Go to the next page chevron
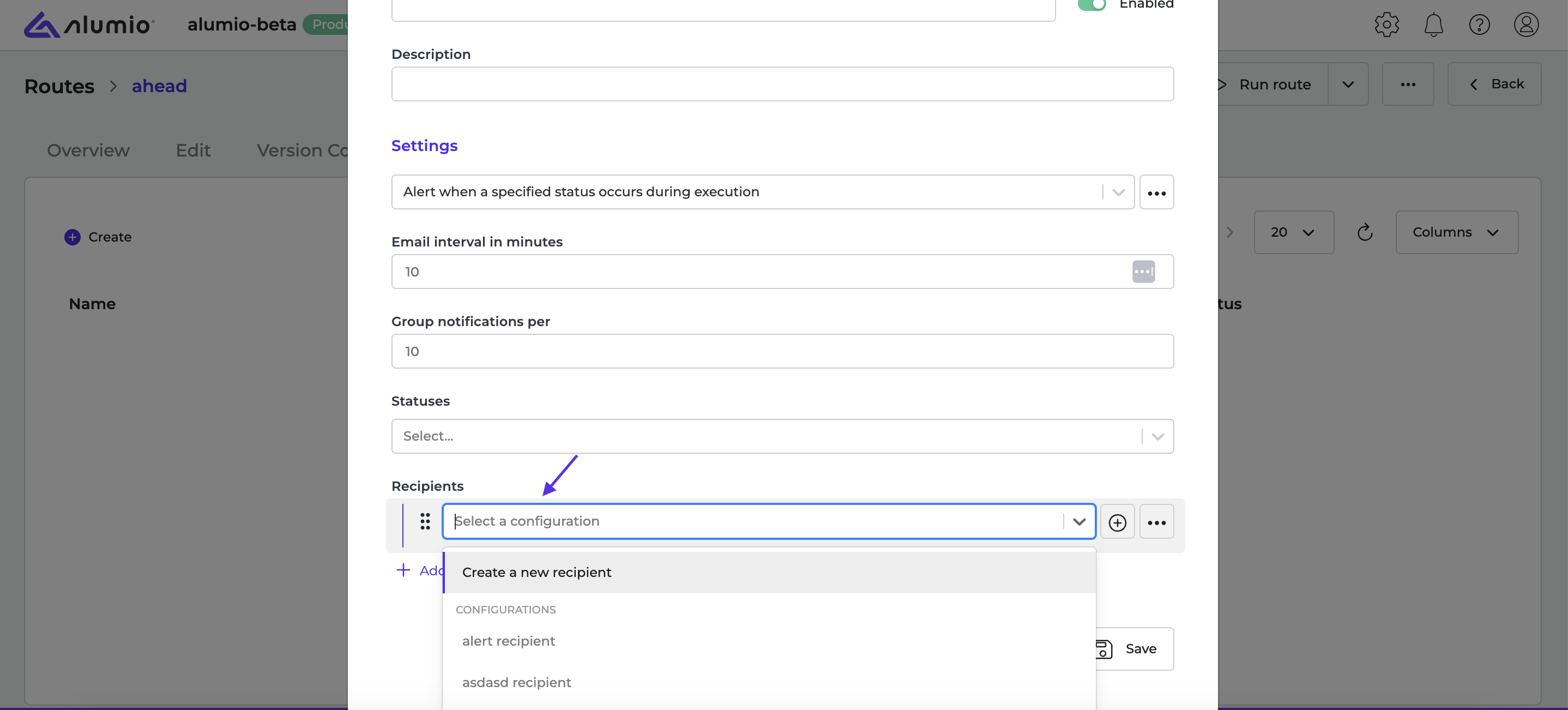 click(1229, 232)
